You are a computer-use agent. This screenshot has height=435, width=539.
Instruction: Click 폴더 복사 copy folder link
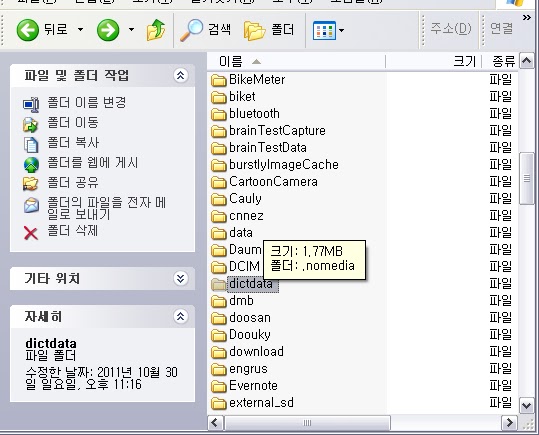73,142
